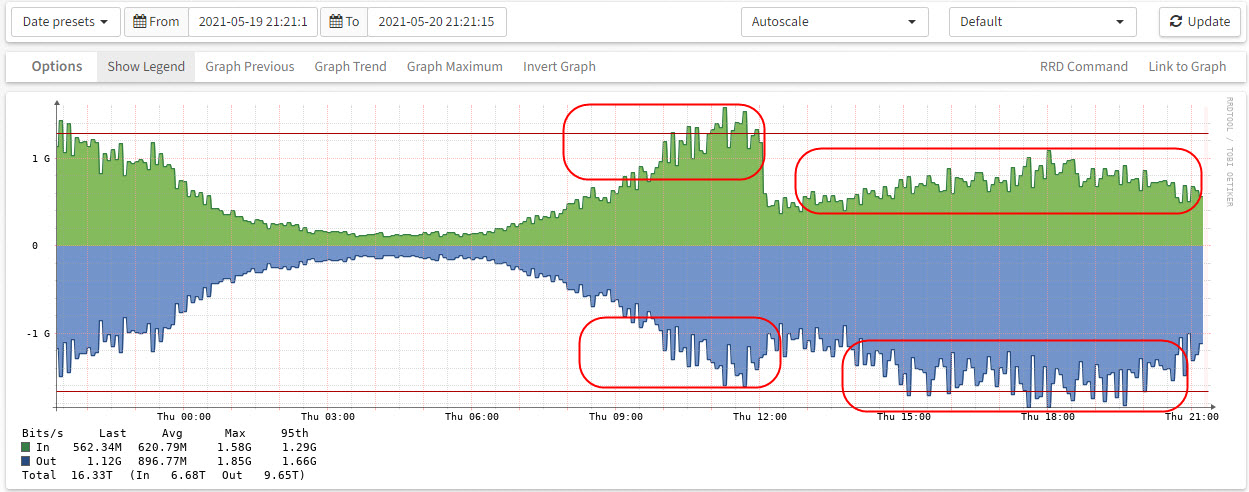Click the refresh icon on Update button

(x=1176, y=22)
